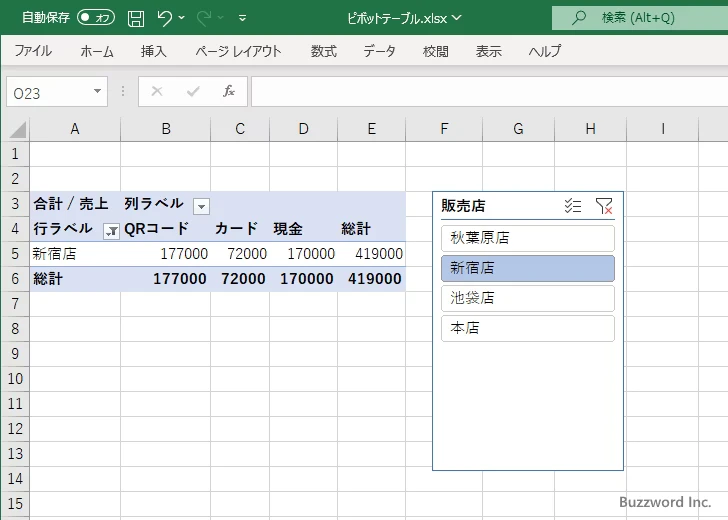Click the 総計 row label in row 6
The height and width of the screenshot is (520, 728).
click(x=75, y=279)
